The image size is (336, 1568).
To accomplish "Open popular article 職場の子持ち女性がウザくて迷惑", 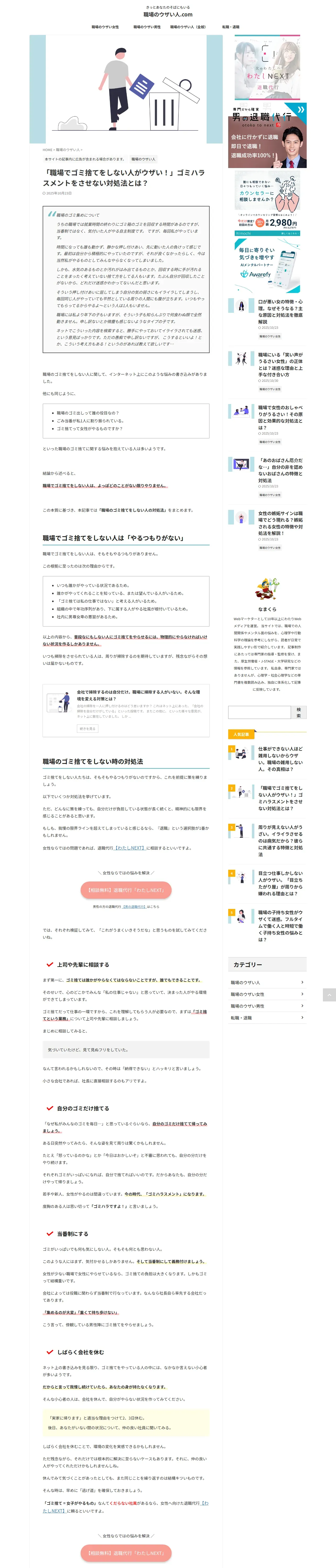I will coord(280,926).
